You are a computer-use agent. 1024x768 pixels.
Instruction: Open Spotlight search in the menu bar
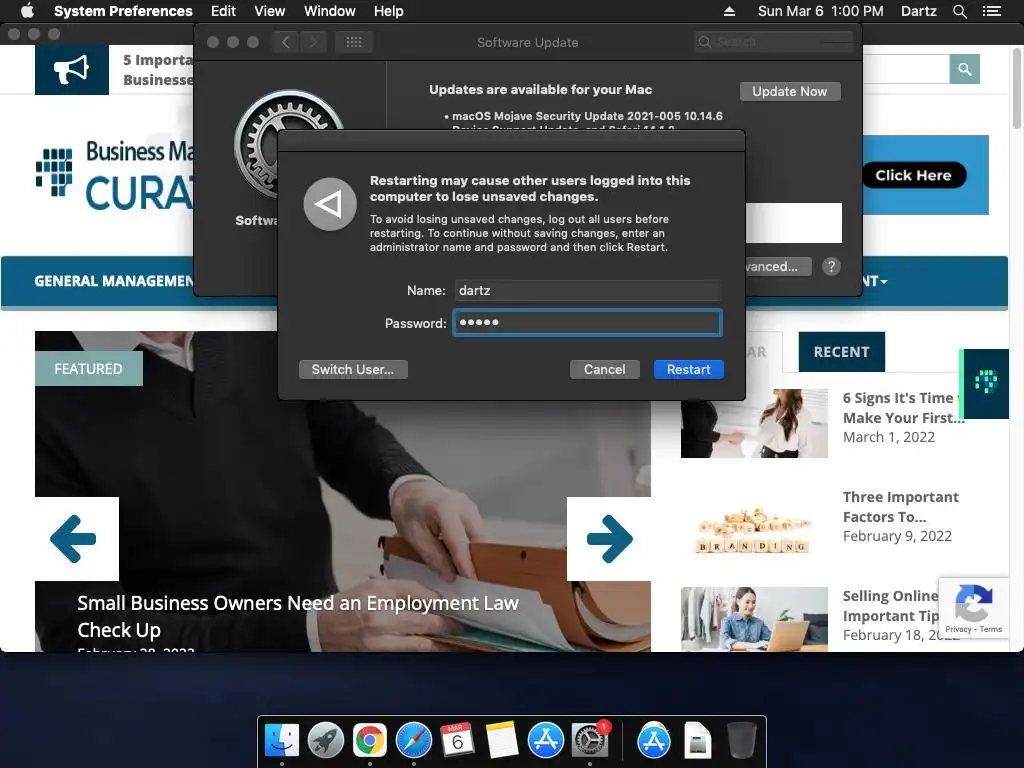pyautogui.click(x=959, y=11)
